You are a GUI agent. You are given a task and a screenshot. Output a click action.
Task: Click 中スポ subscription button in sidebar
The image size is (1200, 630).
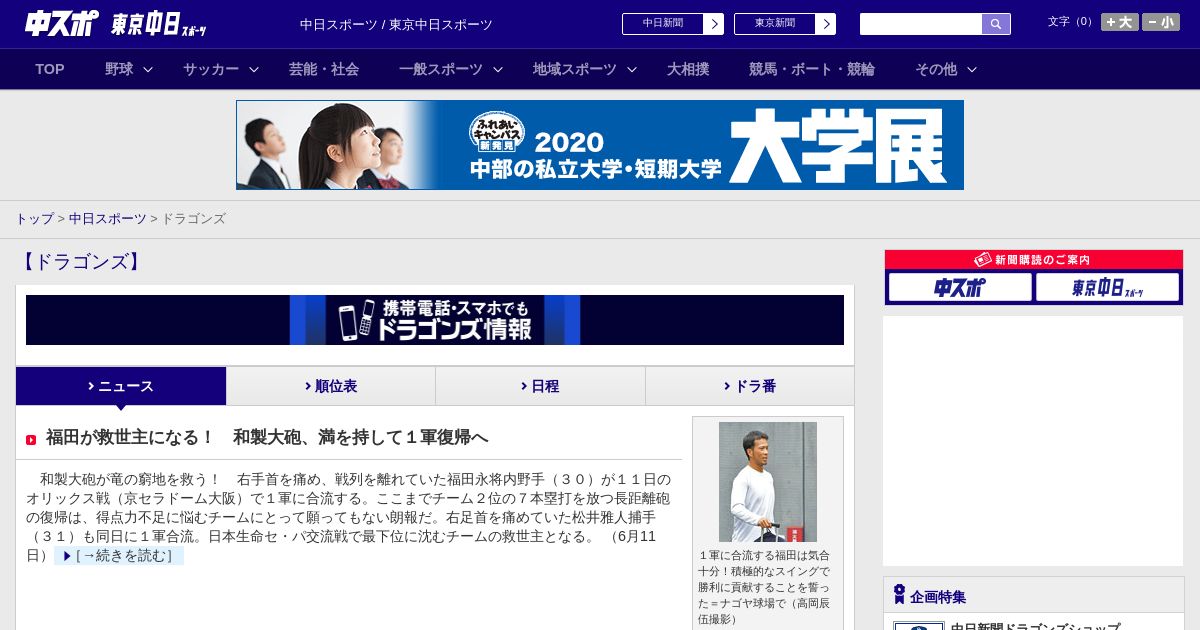pos(960,287)
